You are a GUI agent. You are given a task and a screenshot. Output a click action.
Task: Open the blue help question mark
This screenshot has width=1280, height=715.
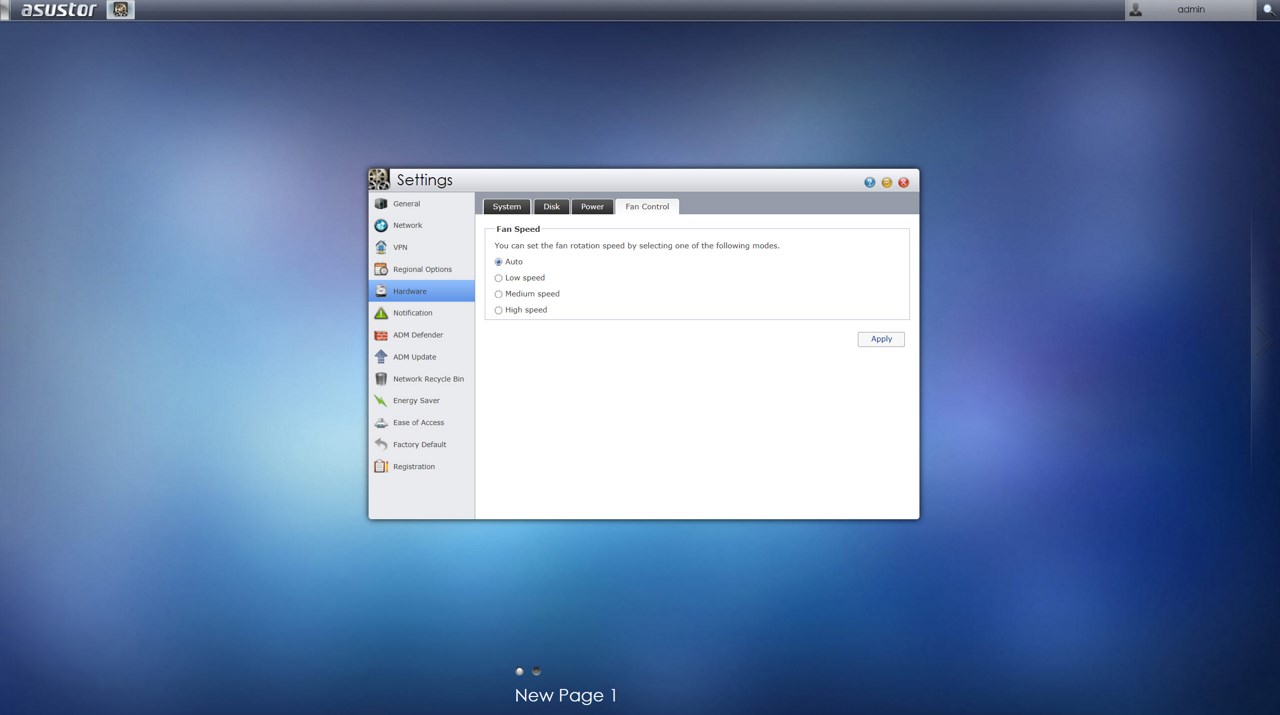870,183
